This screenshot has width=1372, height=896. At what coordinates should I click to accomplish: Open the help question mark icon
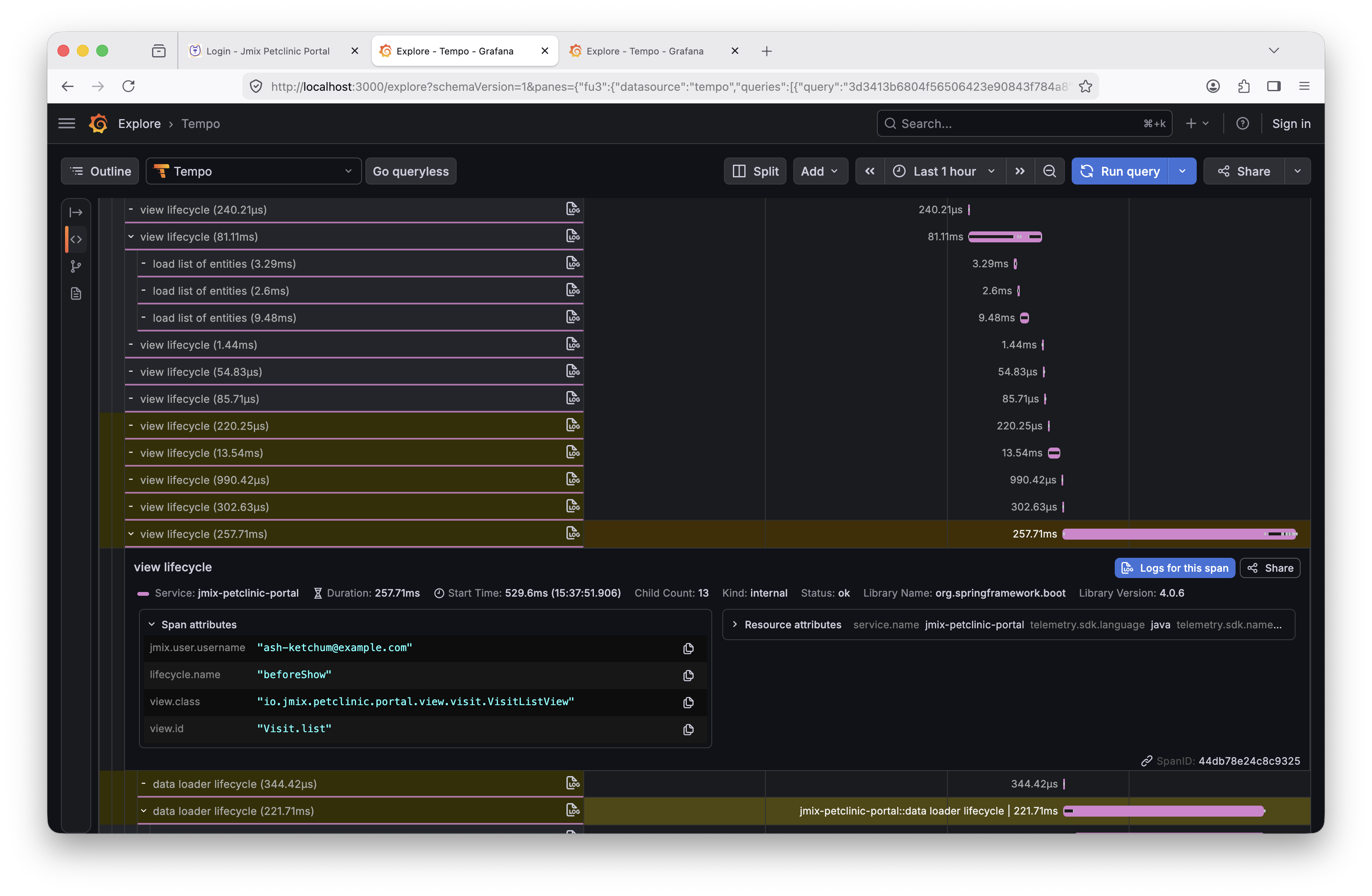1242,123
